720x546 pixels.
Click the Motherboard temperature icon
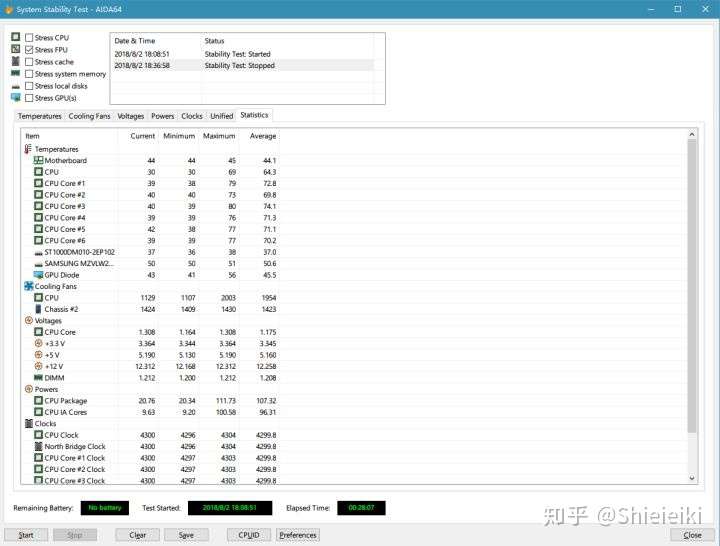39,160
